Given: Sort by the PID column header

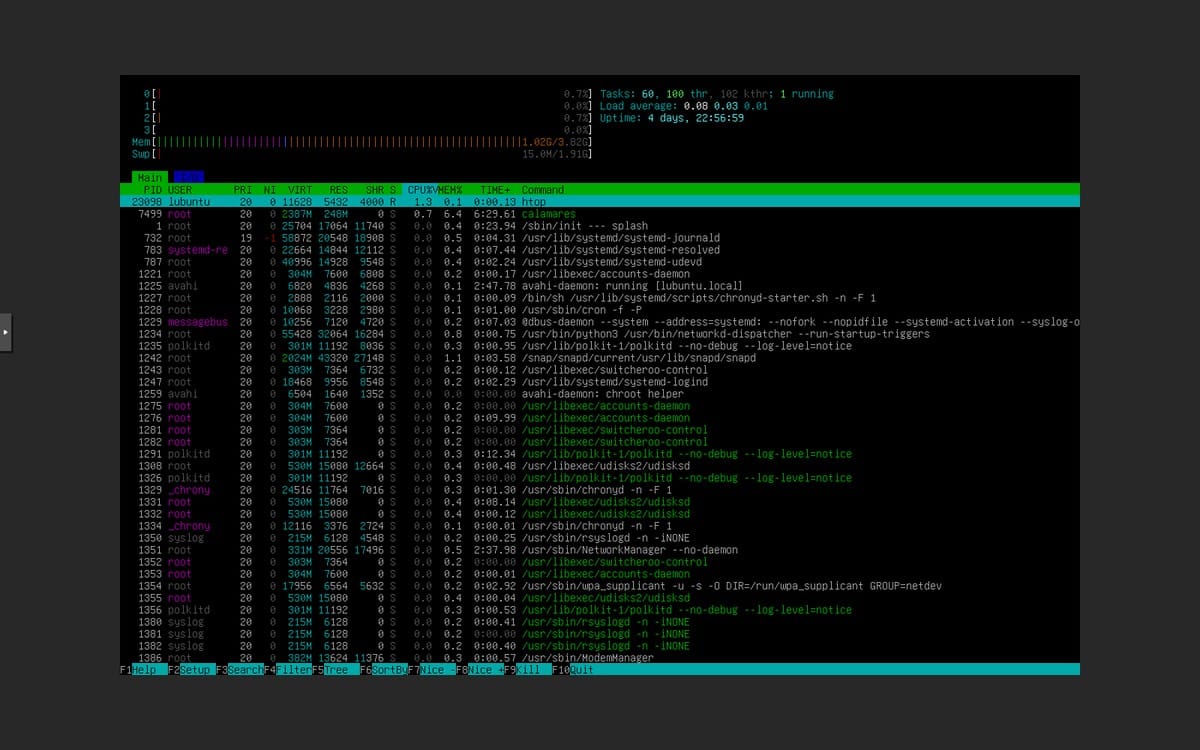Looking at the screenshot, I should (153, 189).
